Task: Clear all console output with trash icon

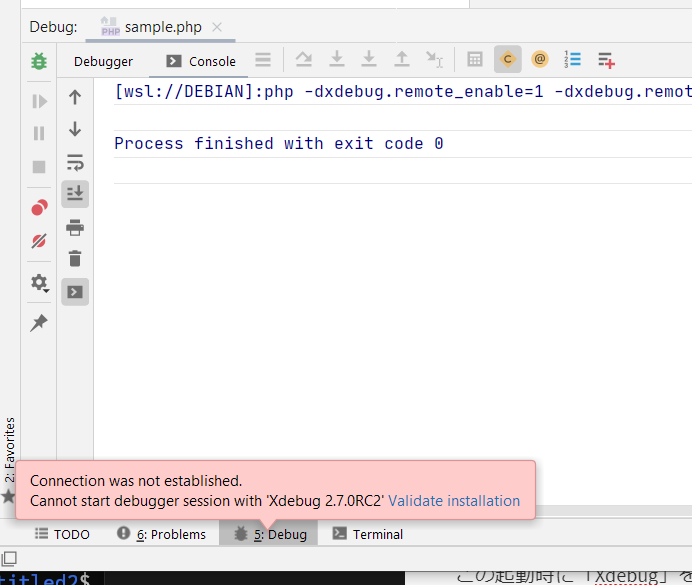Action: tap(75, 259)
